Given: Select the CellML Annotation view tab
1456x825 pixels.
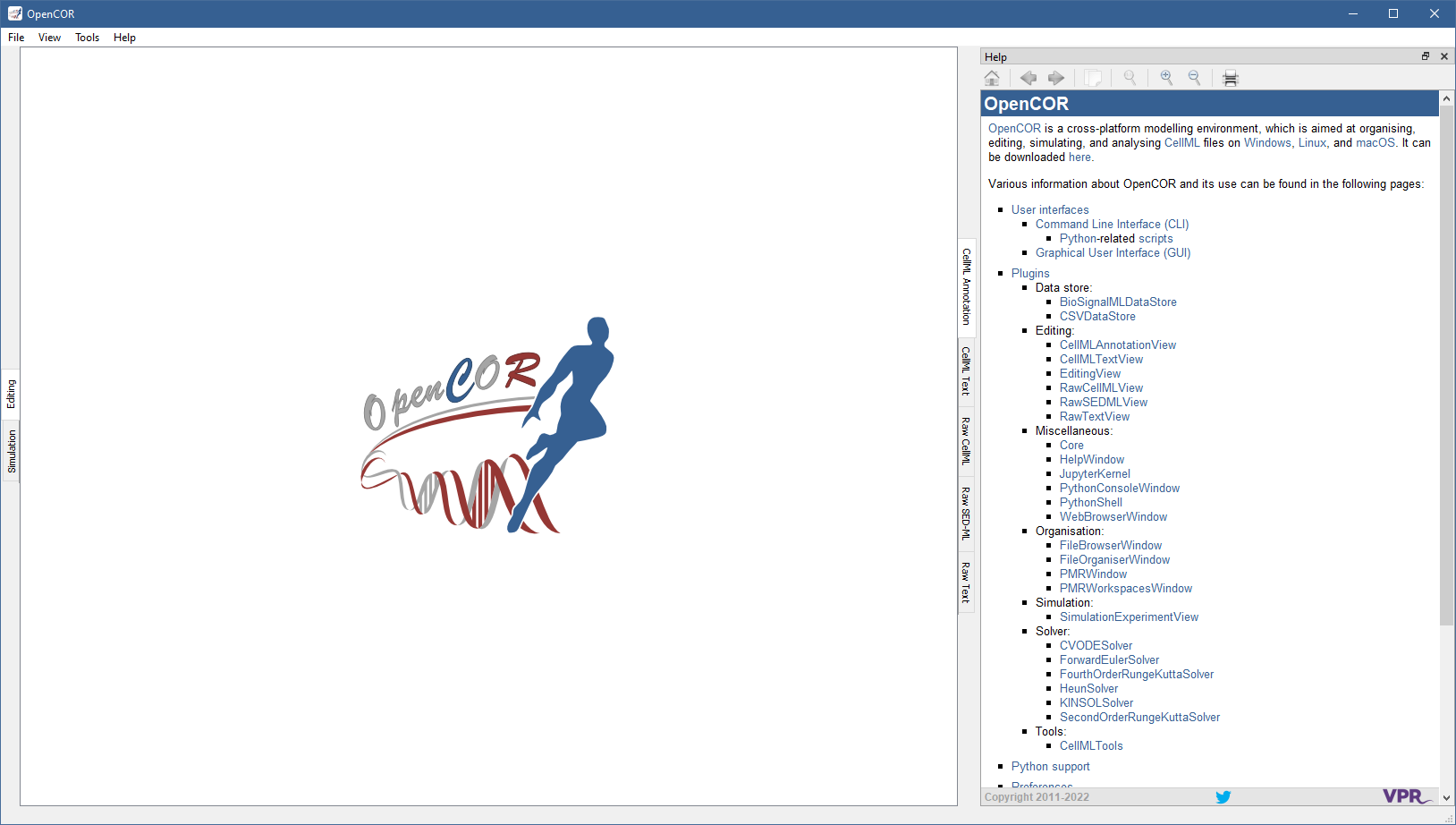Looking at the screenshot, I should pos(966,286).
